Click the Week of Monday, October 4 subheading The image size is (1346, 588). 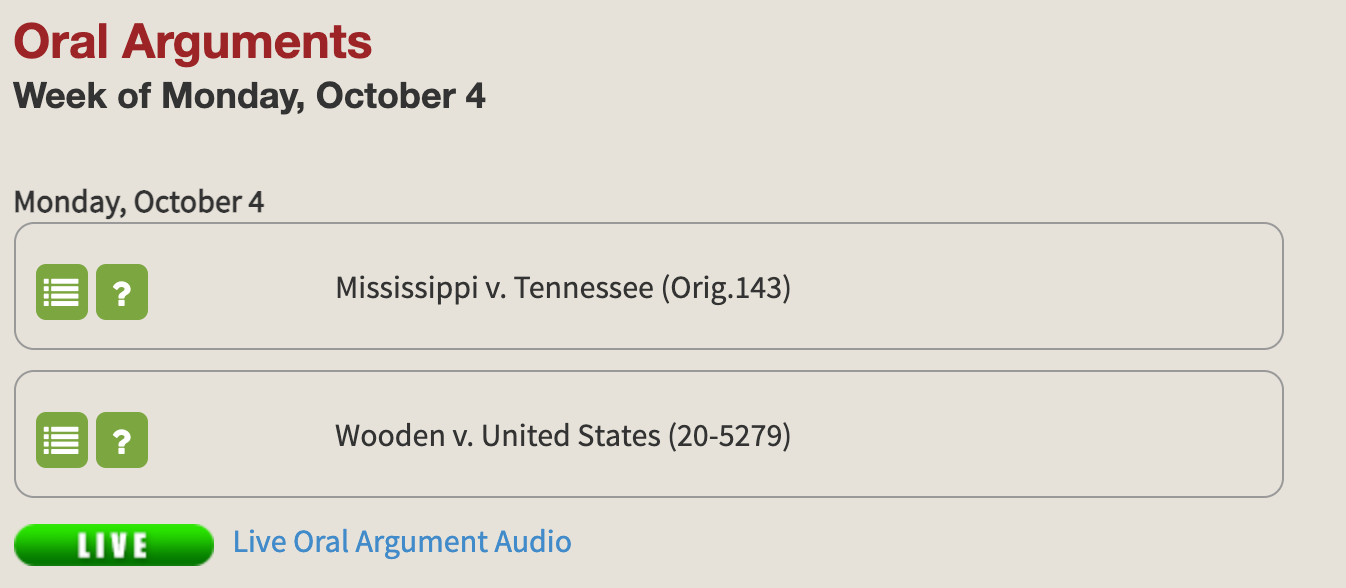click(x=249, y=96)
